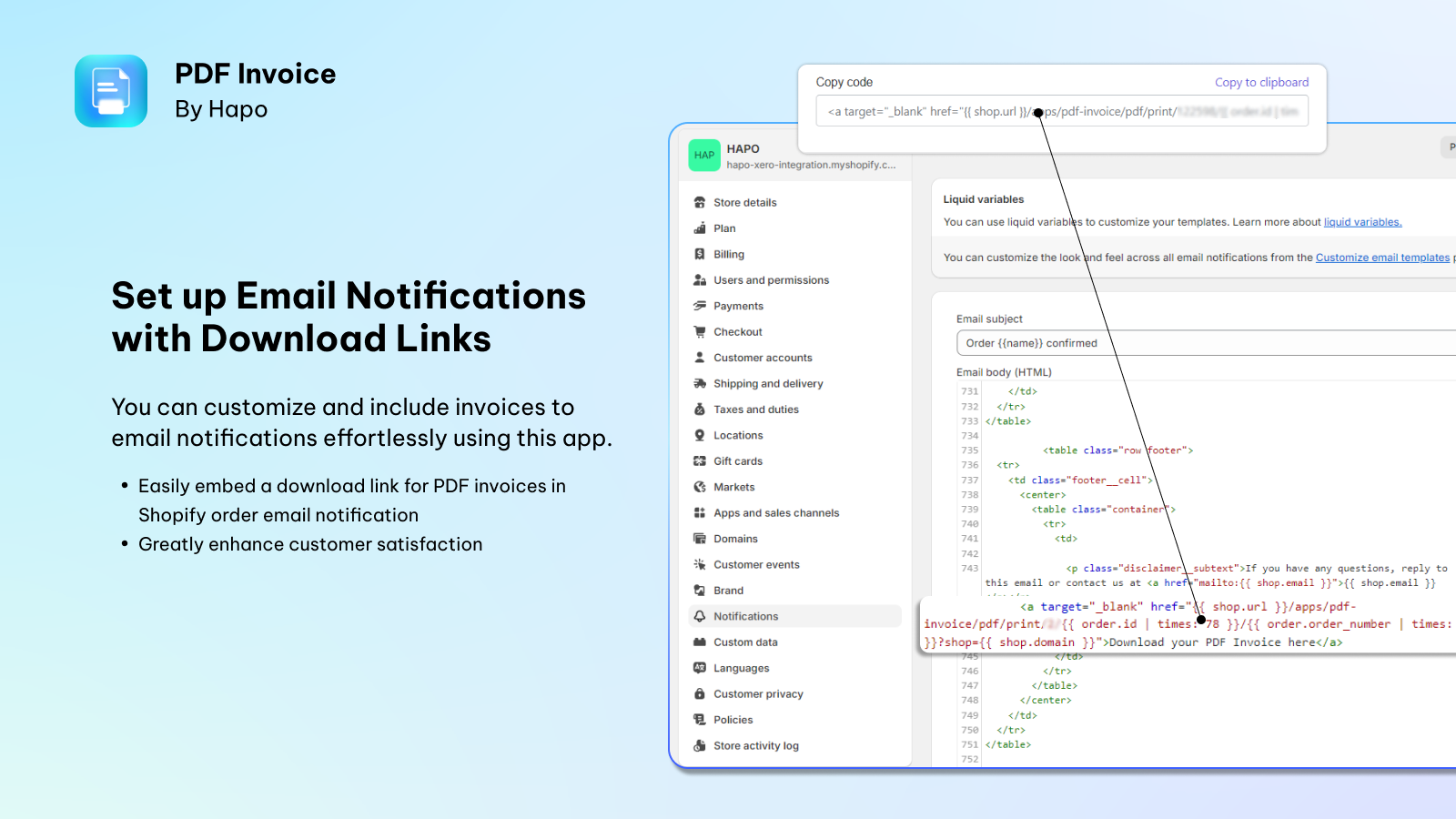The image size is (1456, 819).
Task: Click the Notifications bell icon
Action: 700,616
